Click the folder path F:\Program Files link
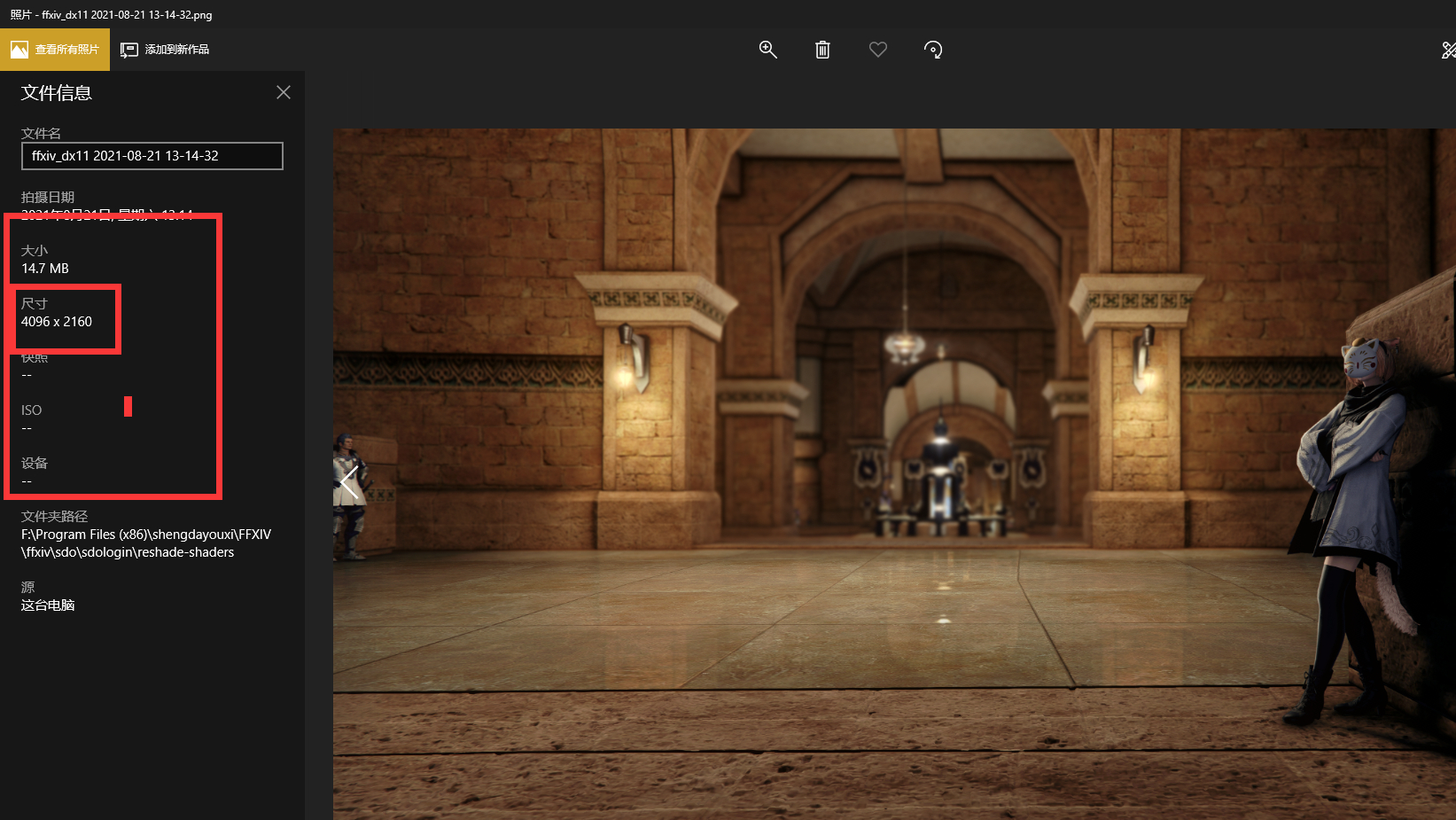 146,543
